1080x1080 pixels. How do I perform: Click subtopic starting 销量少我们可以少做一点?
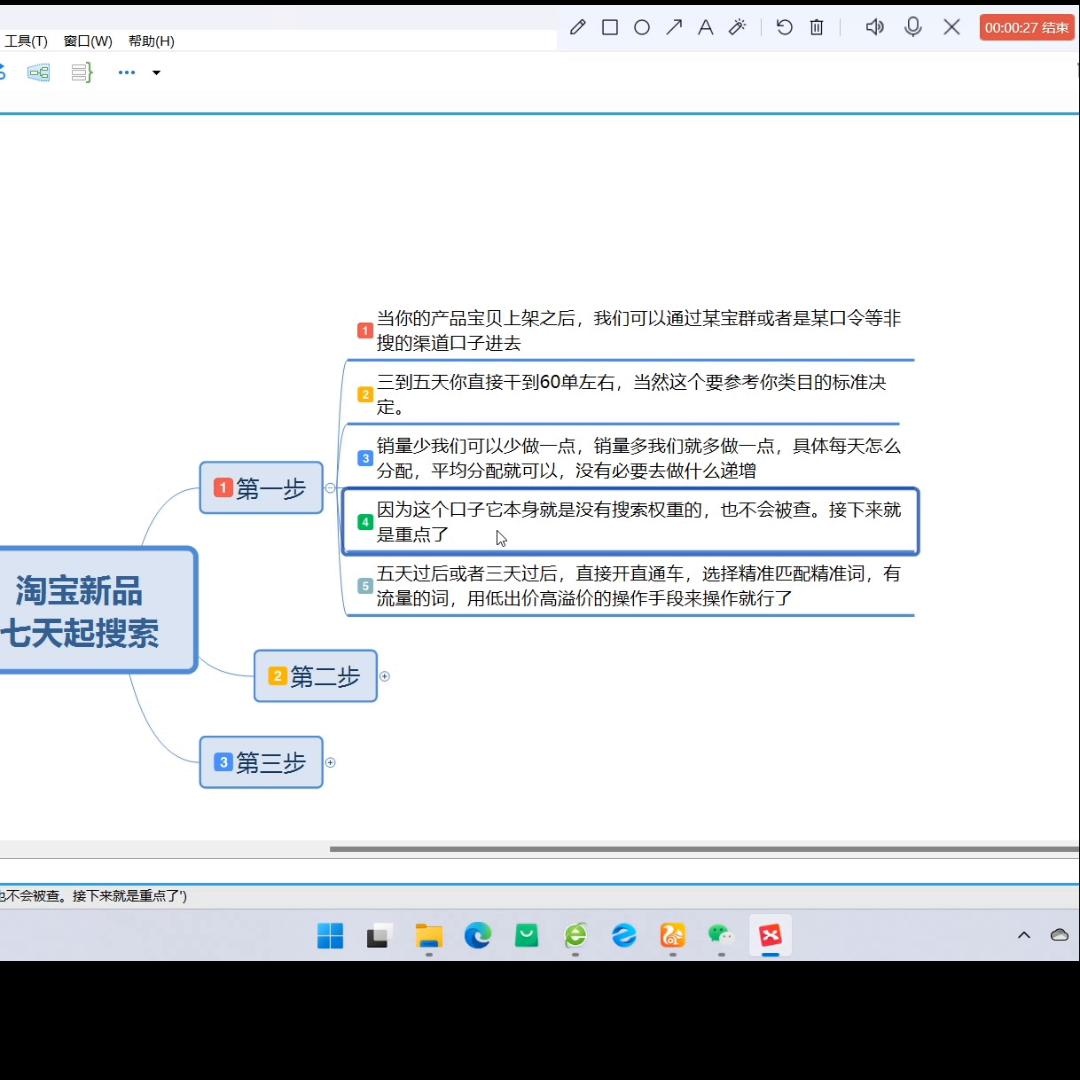pos(630,458)
